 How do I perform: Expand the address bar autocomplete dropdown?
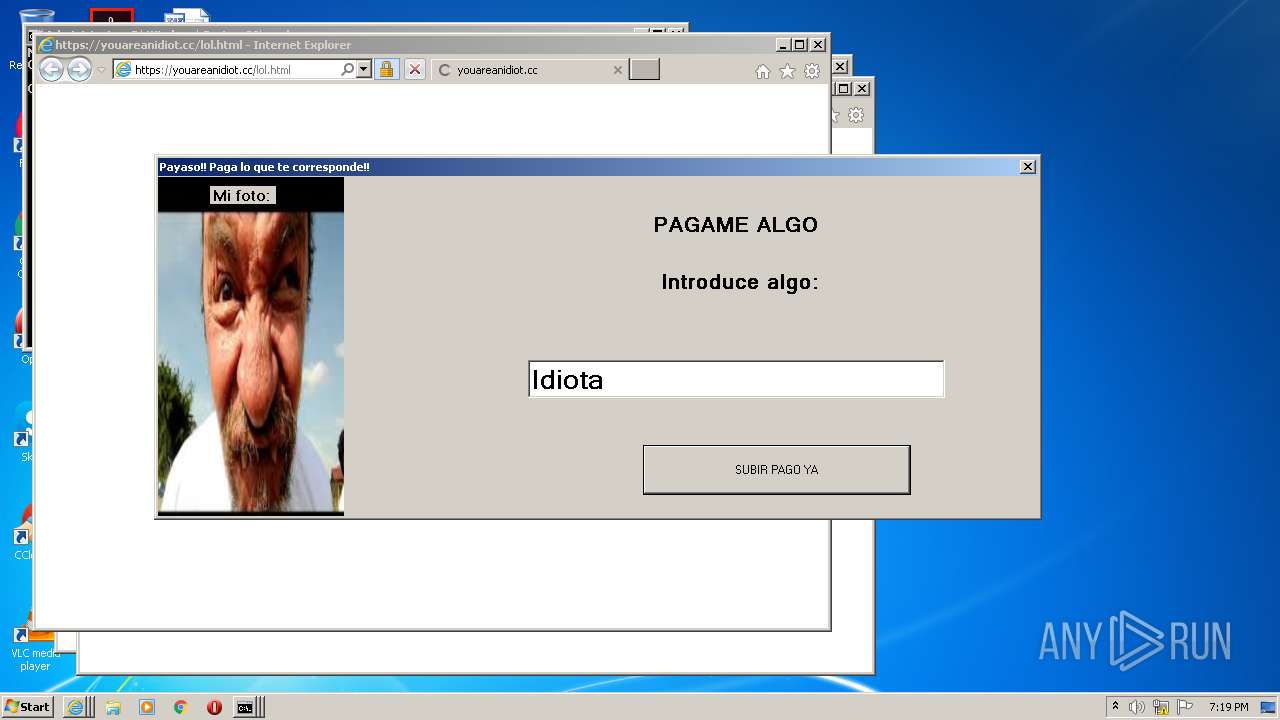pos(364,70)
